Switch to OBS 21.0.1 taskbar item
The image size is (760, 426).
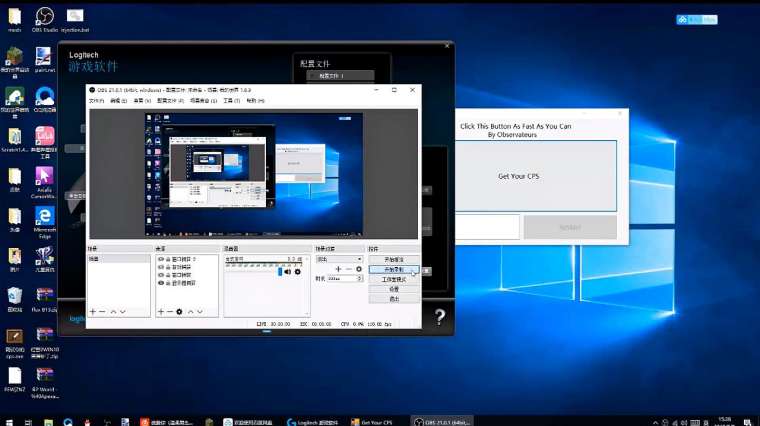[x=443, y=422]
